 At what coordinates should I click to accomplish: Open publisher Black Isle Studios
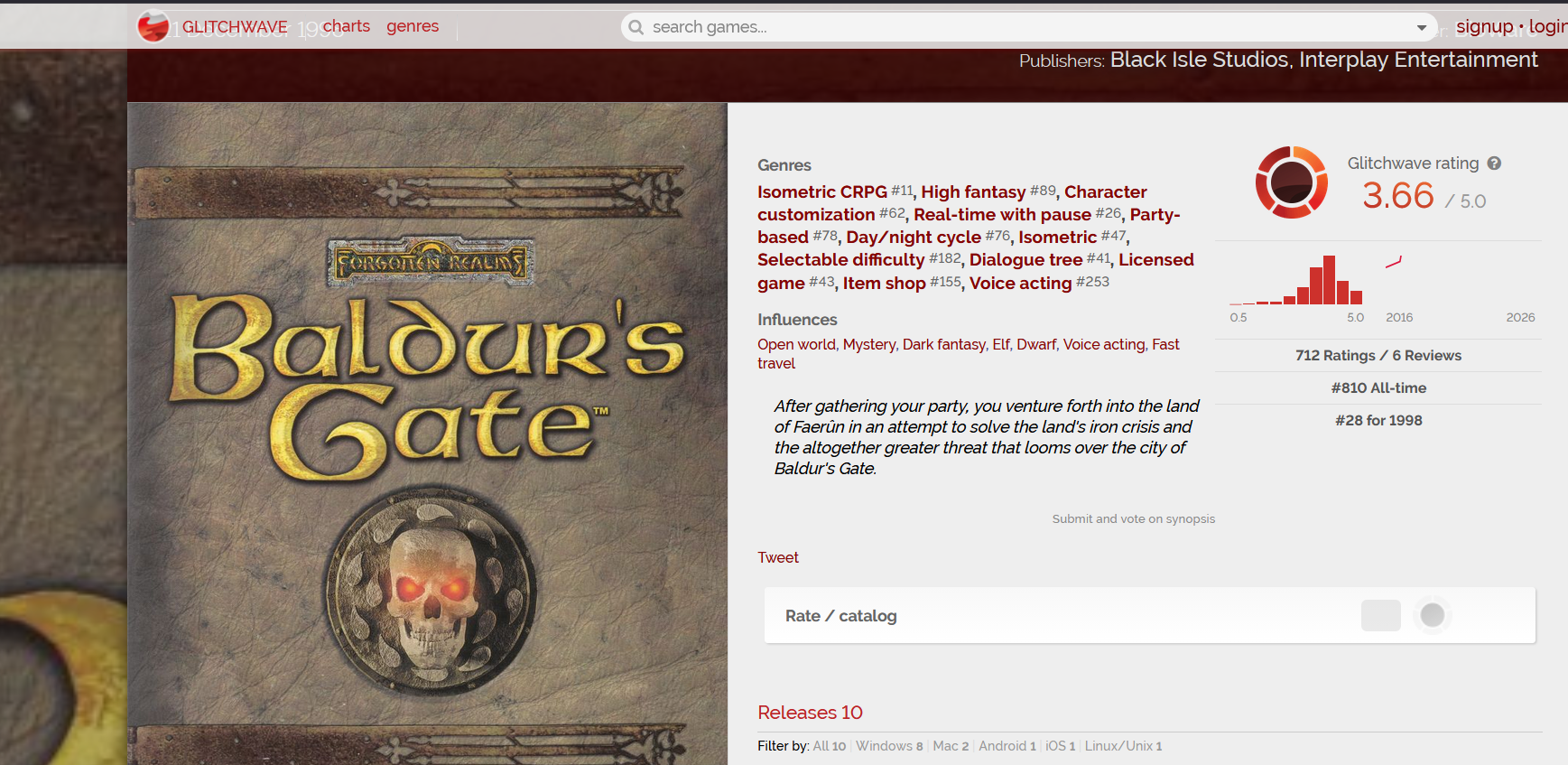1199,60
